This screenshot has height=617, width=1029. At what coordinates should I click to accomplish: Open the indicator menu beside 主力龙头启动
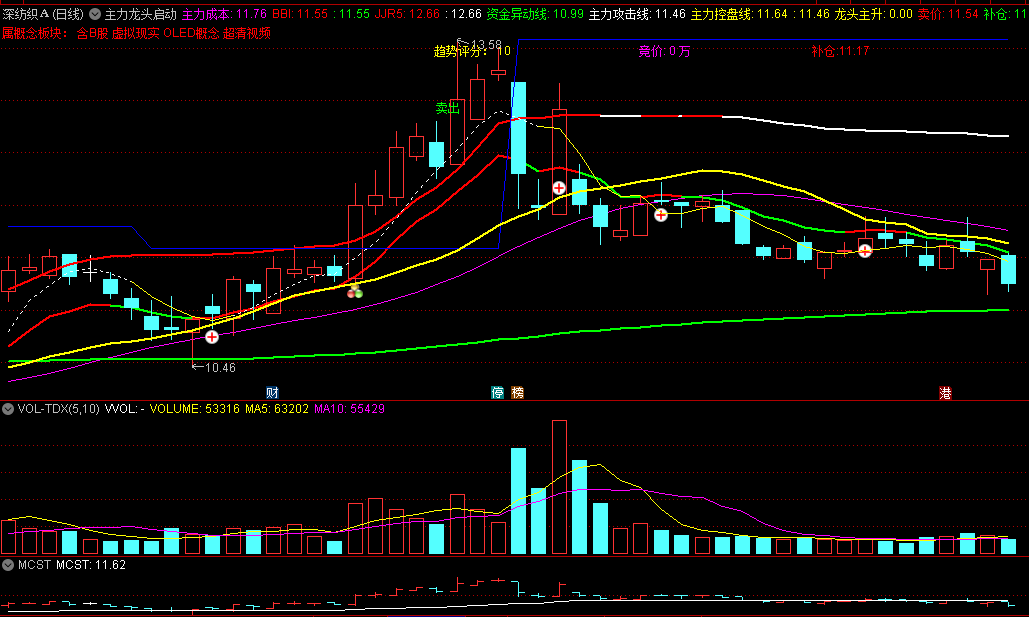(95, 14)
